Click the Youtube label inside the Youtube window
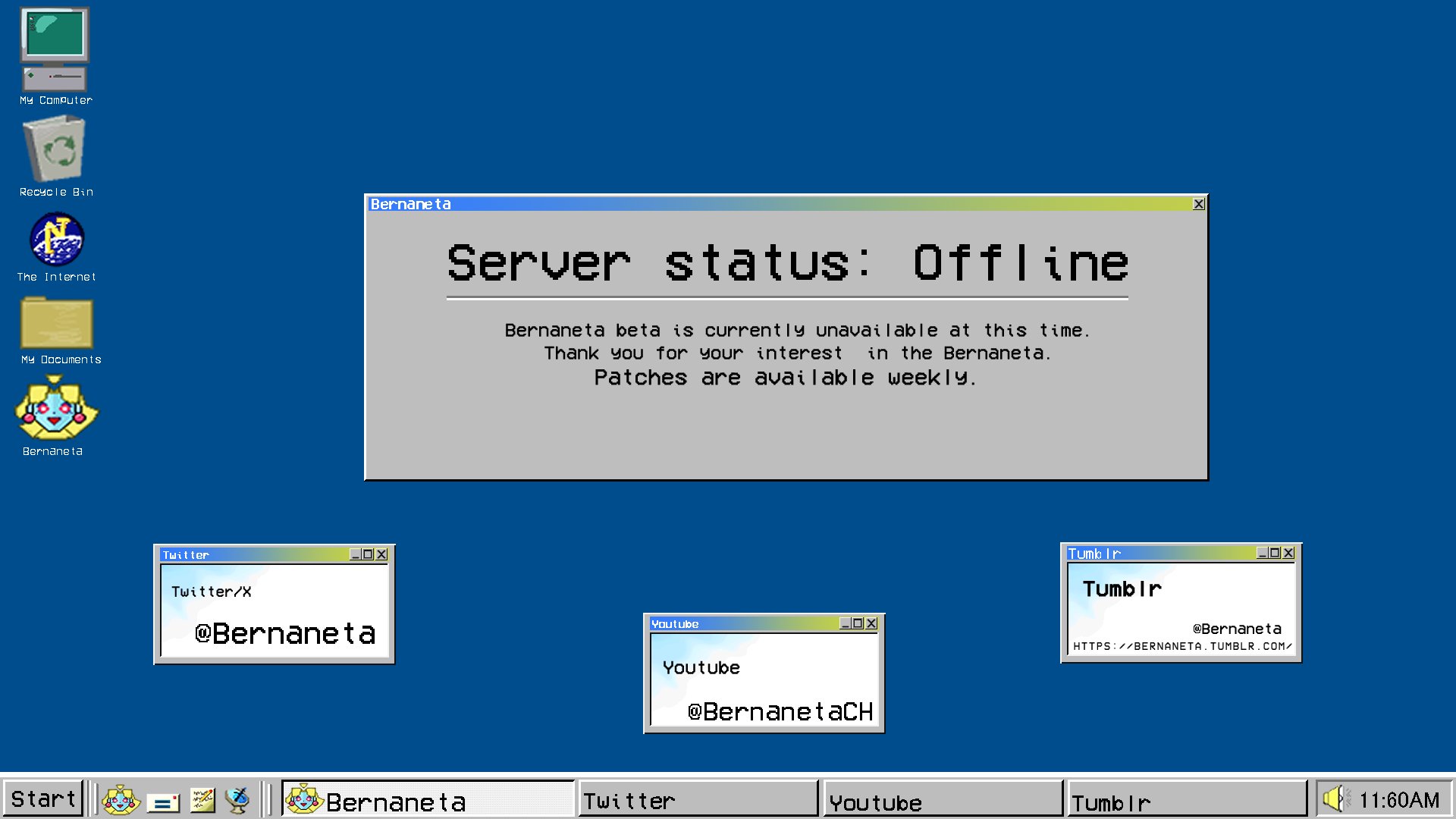Viewport: 1456px width, 819px height. pos(701,667)
